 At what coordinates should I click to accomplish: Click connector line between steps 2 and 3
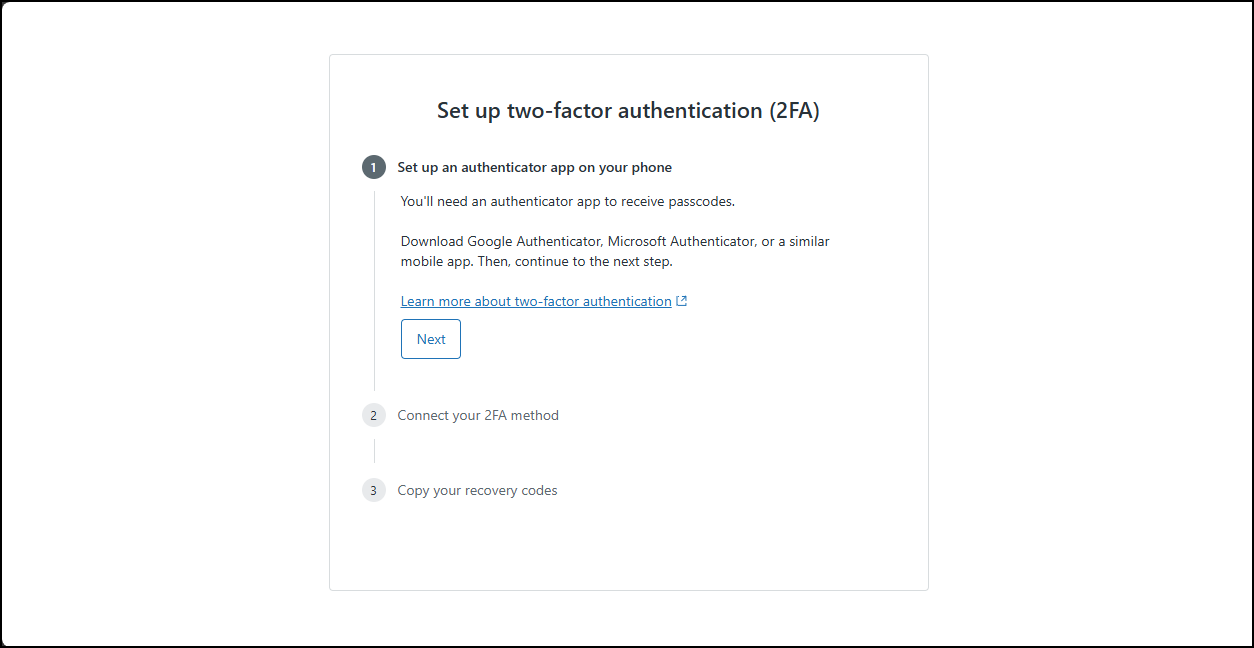pyautogui.click(x=375, y=452)
